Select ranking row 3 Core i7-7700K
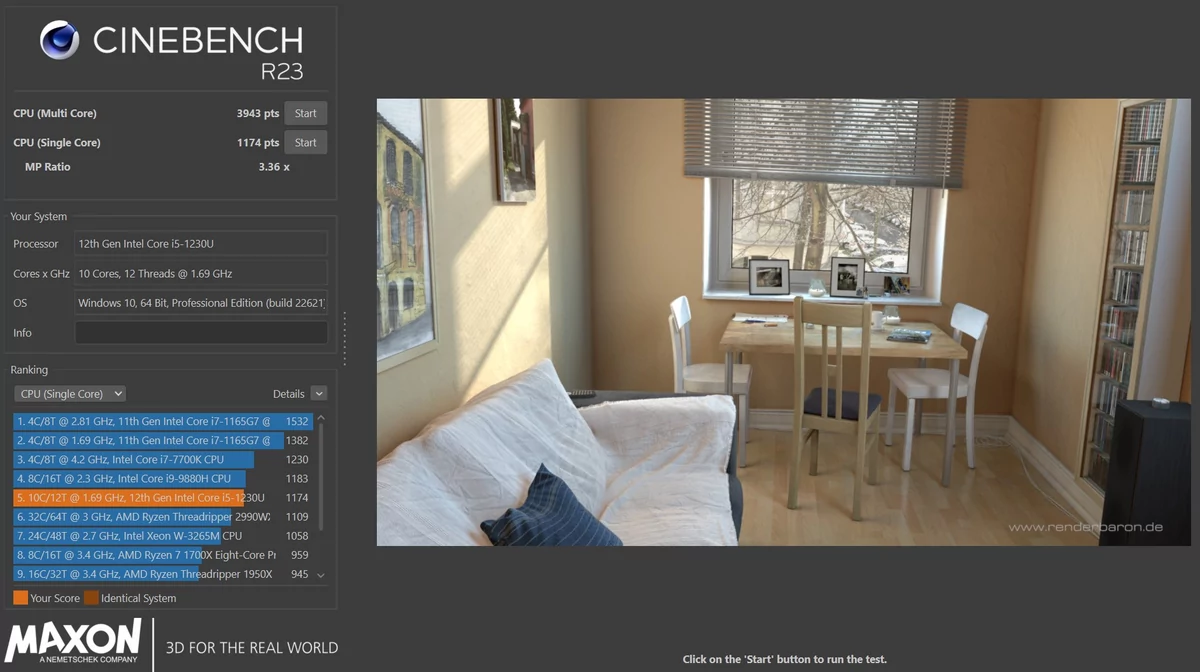This screenshot has width=1200, height=672. coord(163,460)
